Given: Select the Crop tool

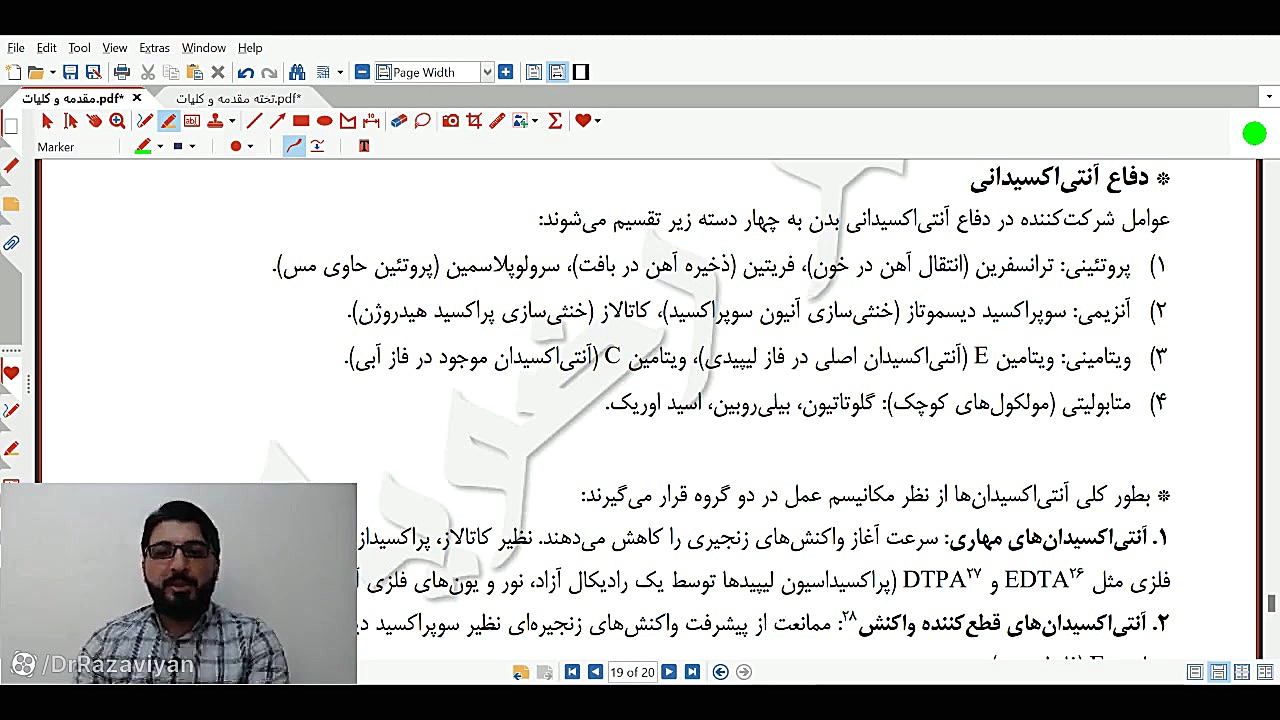Looking at the screenshot, I should [x=474, y=121].
